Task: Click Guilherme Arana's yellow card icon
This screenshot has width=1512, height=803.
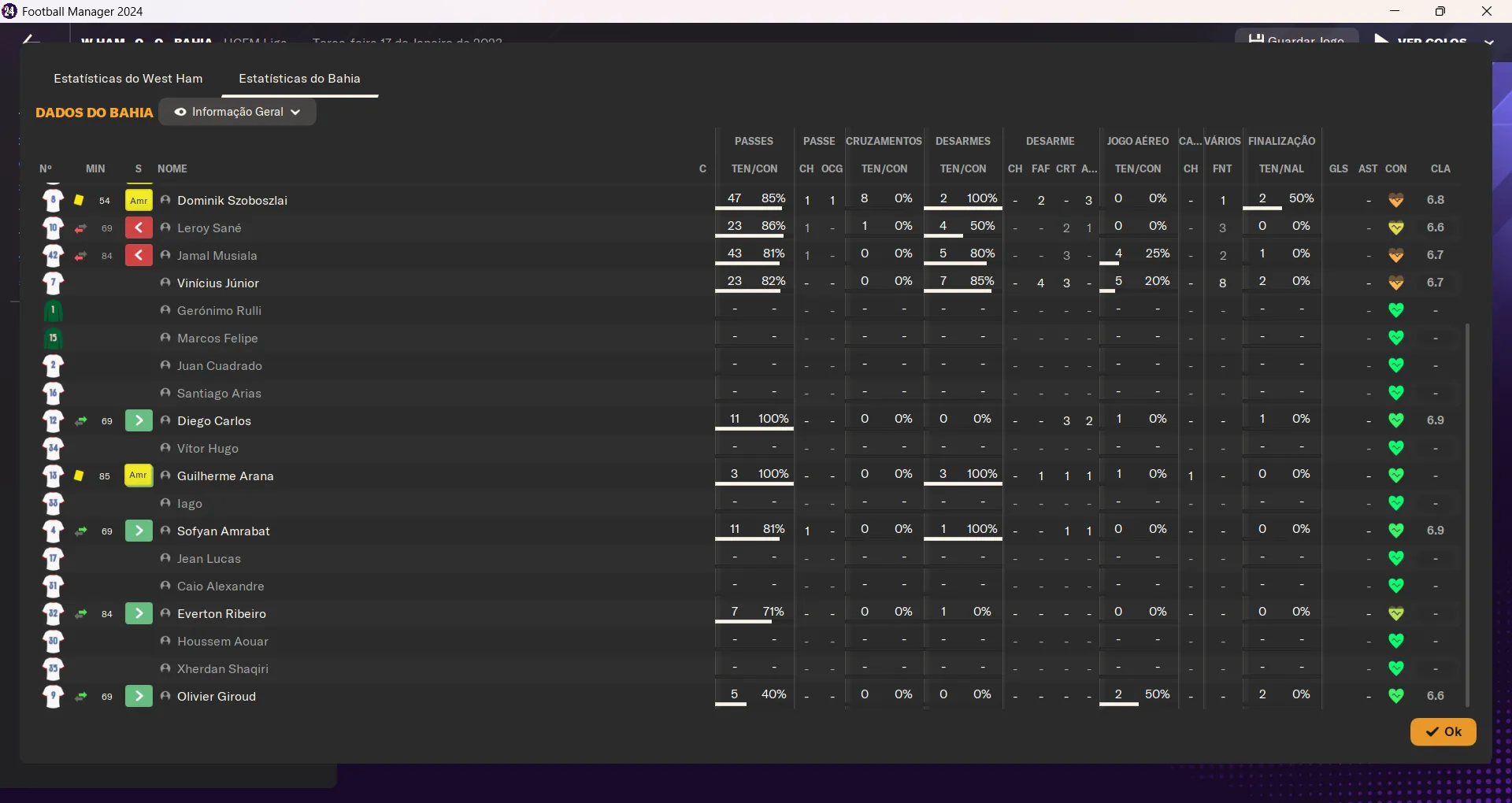Action: (x=79, y=476)
